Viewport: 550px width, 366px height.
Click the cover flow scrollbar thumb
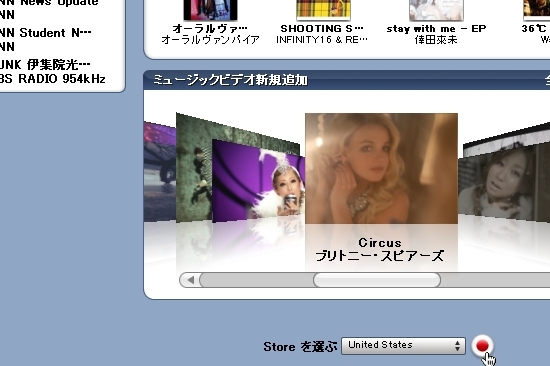(377, 280)
